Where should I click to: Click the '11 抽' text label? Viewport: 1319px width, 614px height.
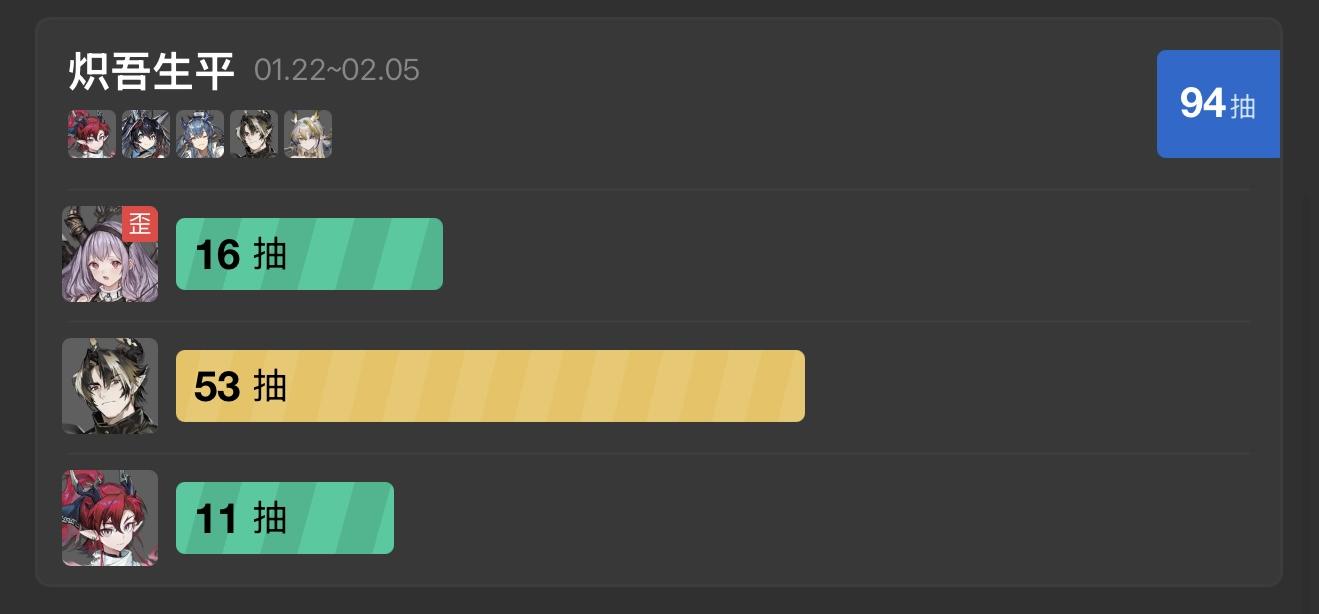click(241, 519)
